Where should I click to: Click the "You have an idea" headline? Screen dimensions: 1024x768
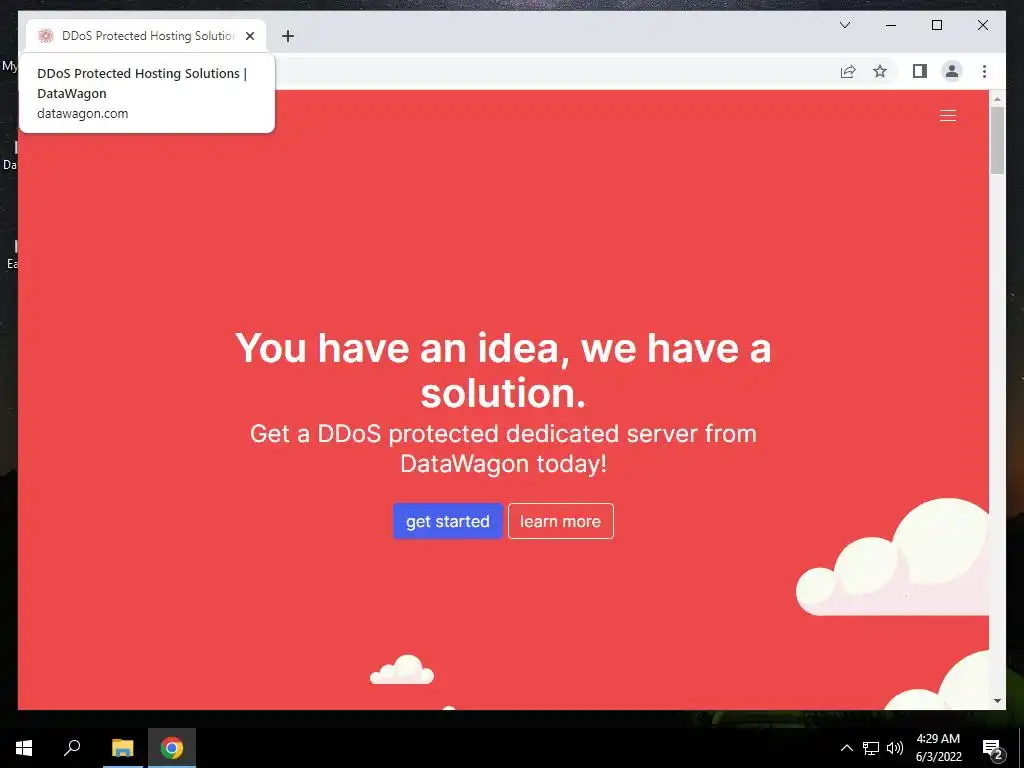[503, 370]
